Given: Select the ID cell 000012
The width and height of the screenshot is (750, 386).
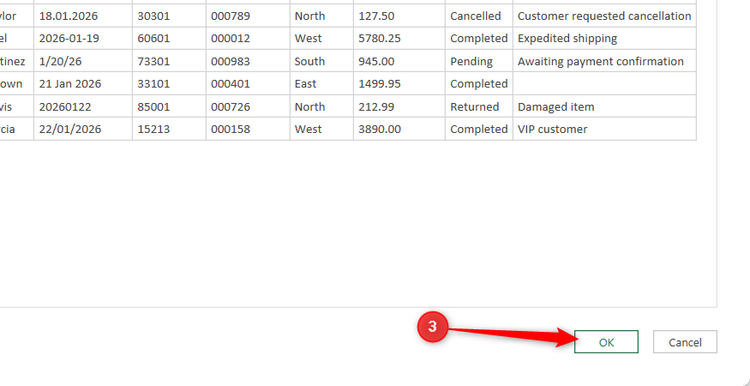Looking at the screenshot, I should [x=248, y=38].
